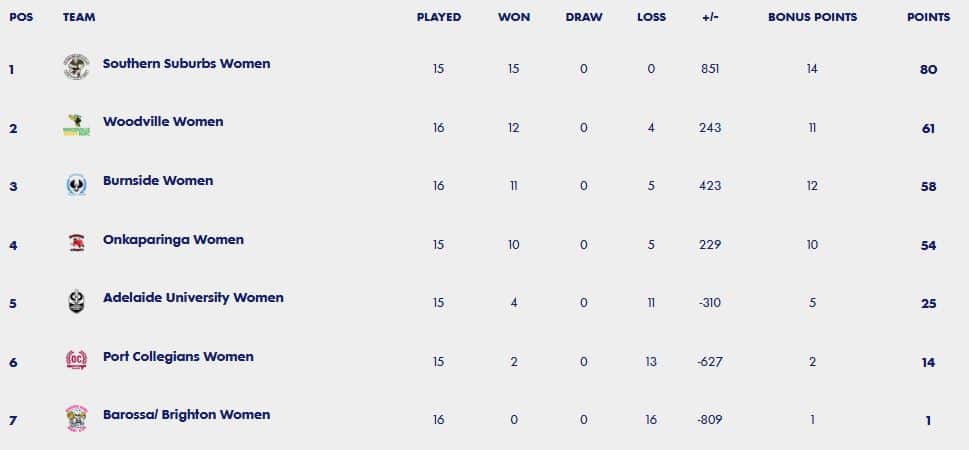Open the Woodville Women team page
Viewport: 969px width, 450px height.
[163, 122]
